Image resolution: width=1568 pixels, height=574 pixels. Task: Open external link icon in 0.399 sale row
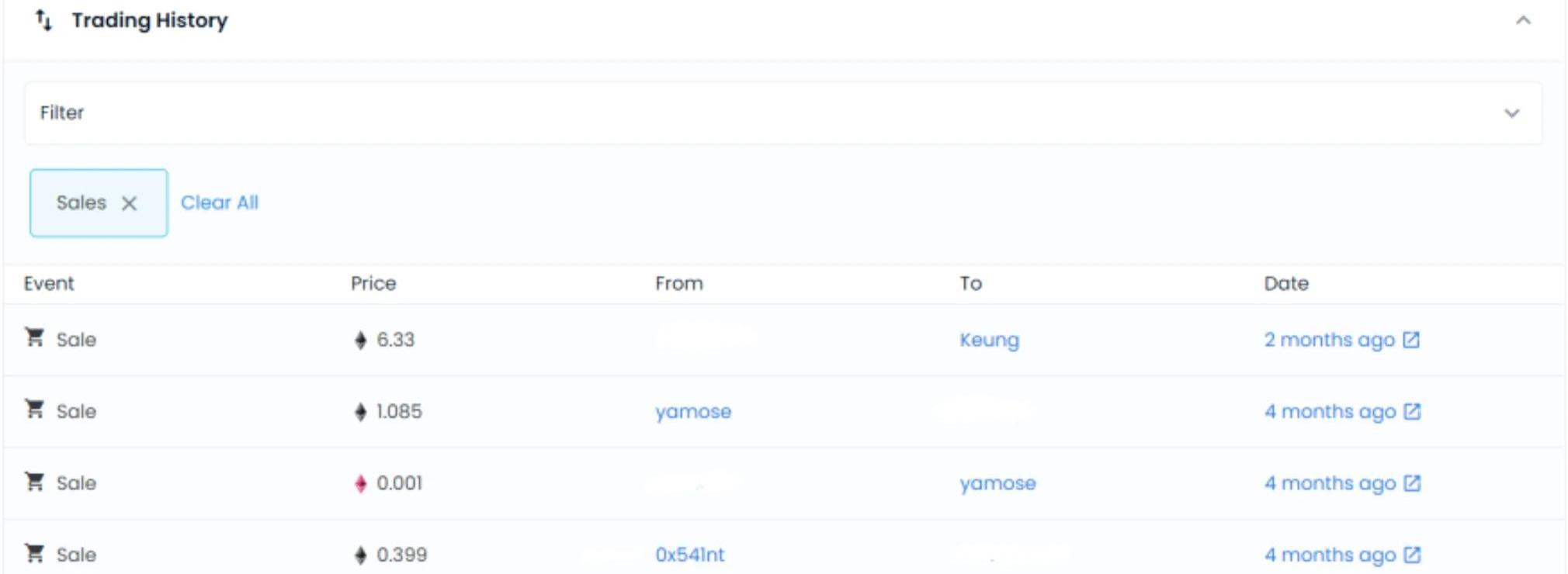[x=1412, y=555]
